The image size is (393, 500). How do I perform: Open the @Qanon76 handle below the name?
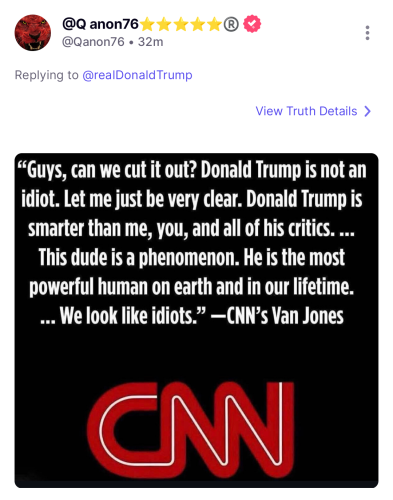pos(93,42)
